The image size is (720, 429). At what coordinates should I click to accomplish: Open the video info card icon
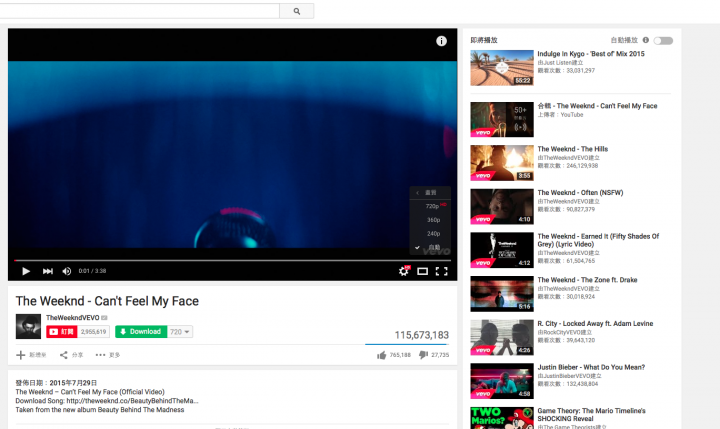click(x=441, y=41)
